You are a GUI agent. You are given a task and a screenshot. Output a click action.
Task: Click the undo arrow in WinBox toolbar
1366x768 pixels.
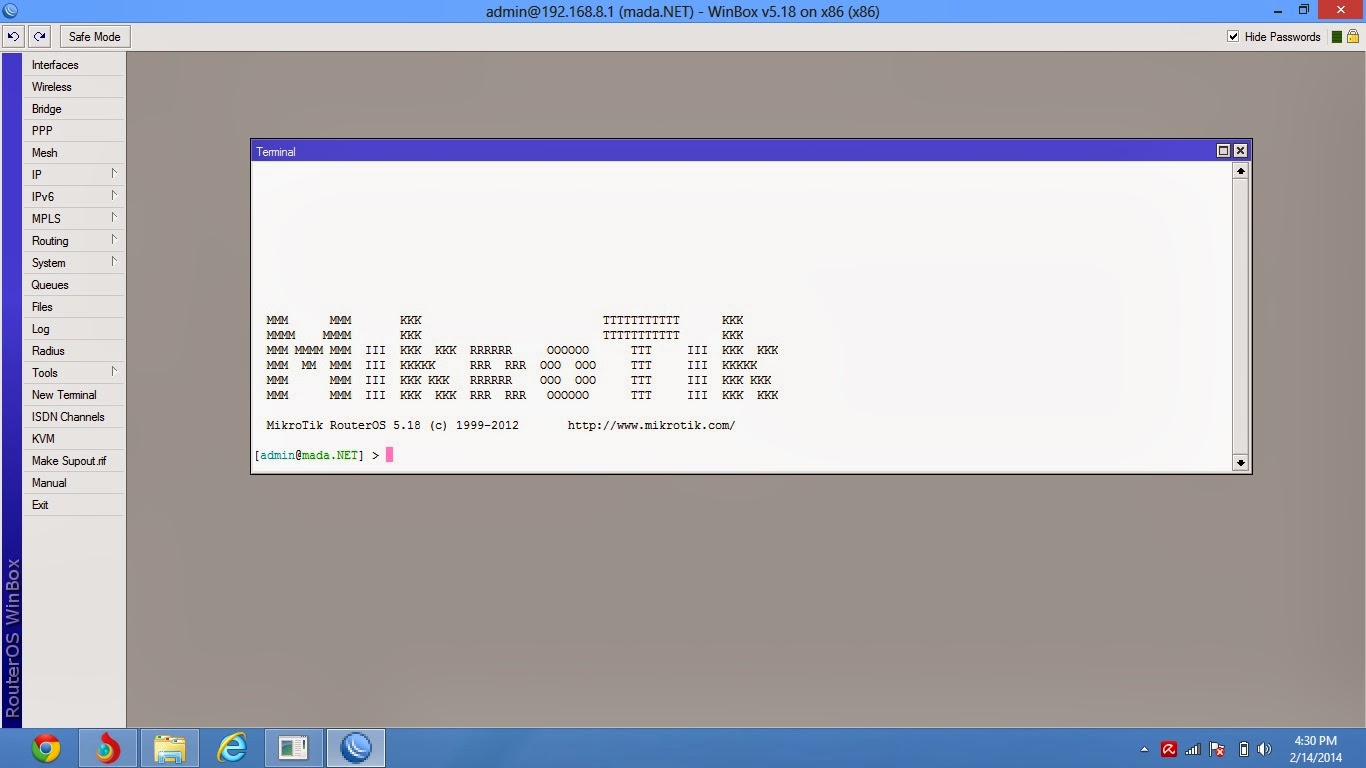click(14, 37)
